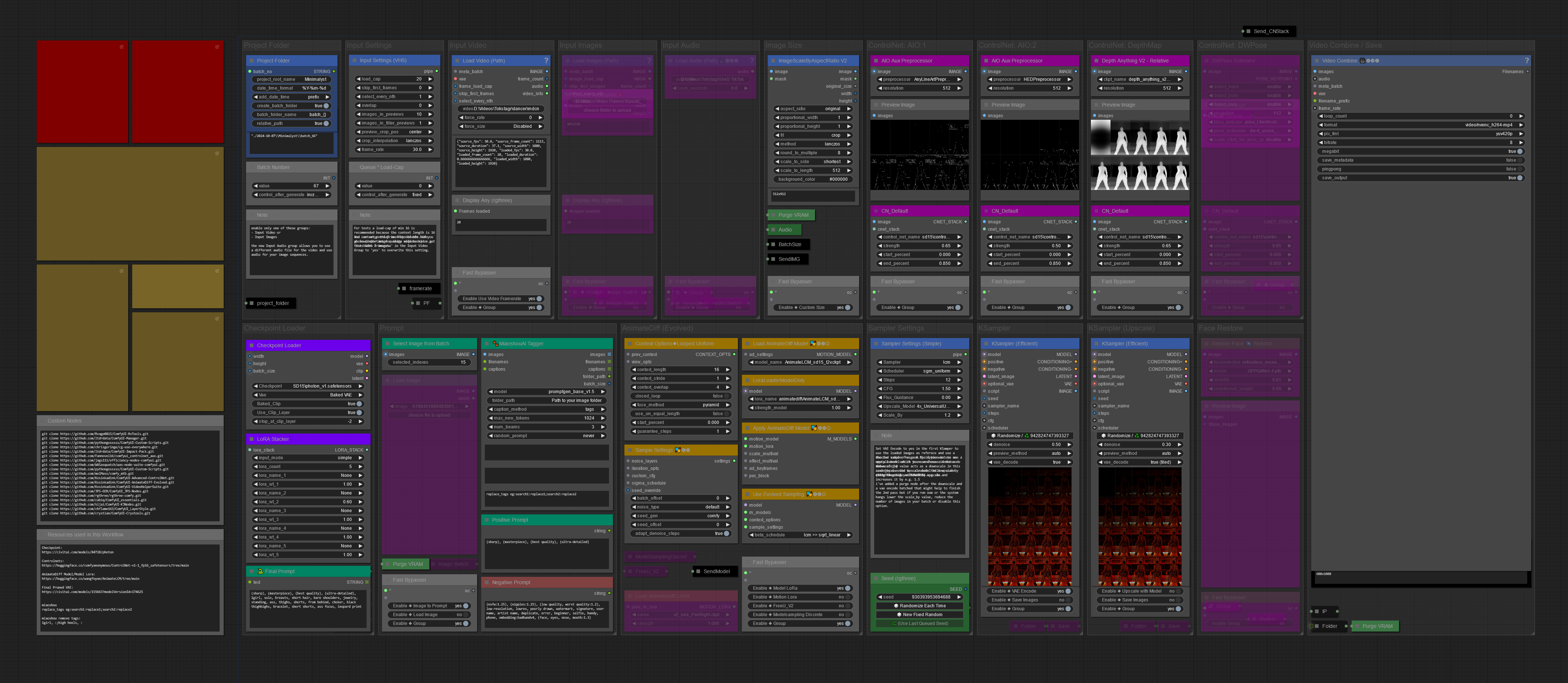Open the format dropdown in Video Combine
The height and width of the screenshot is (683, 1568).
(x=1421, y=125)
